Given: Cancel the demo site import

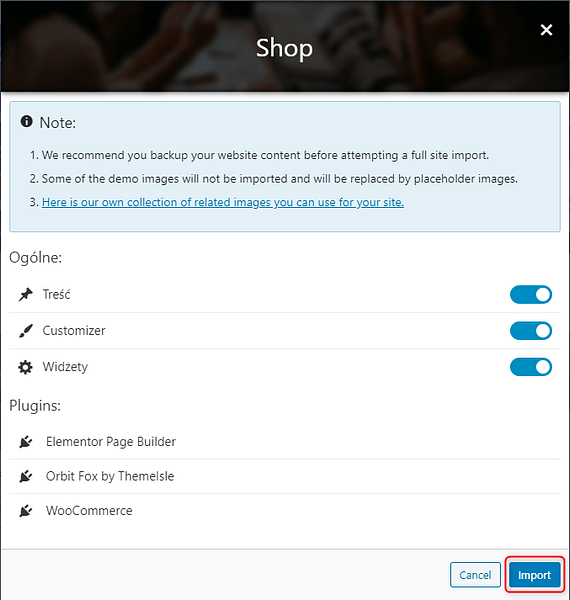Looking at the screenshot, I should pyautogui.click(x=475, y=575).
